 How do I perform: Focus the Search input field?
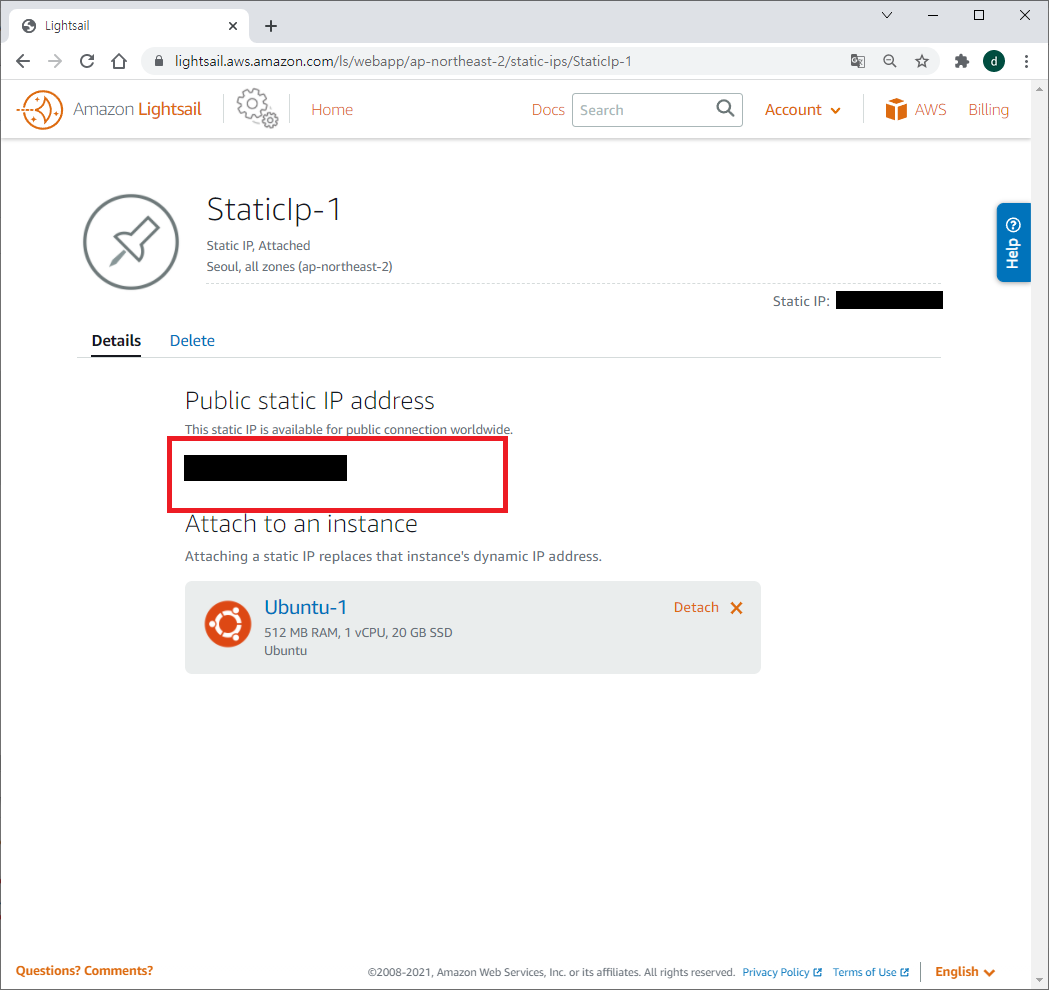click(657, 110)
